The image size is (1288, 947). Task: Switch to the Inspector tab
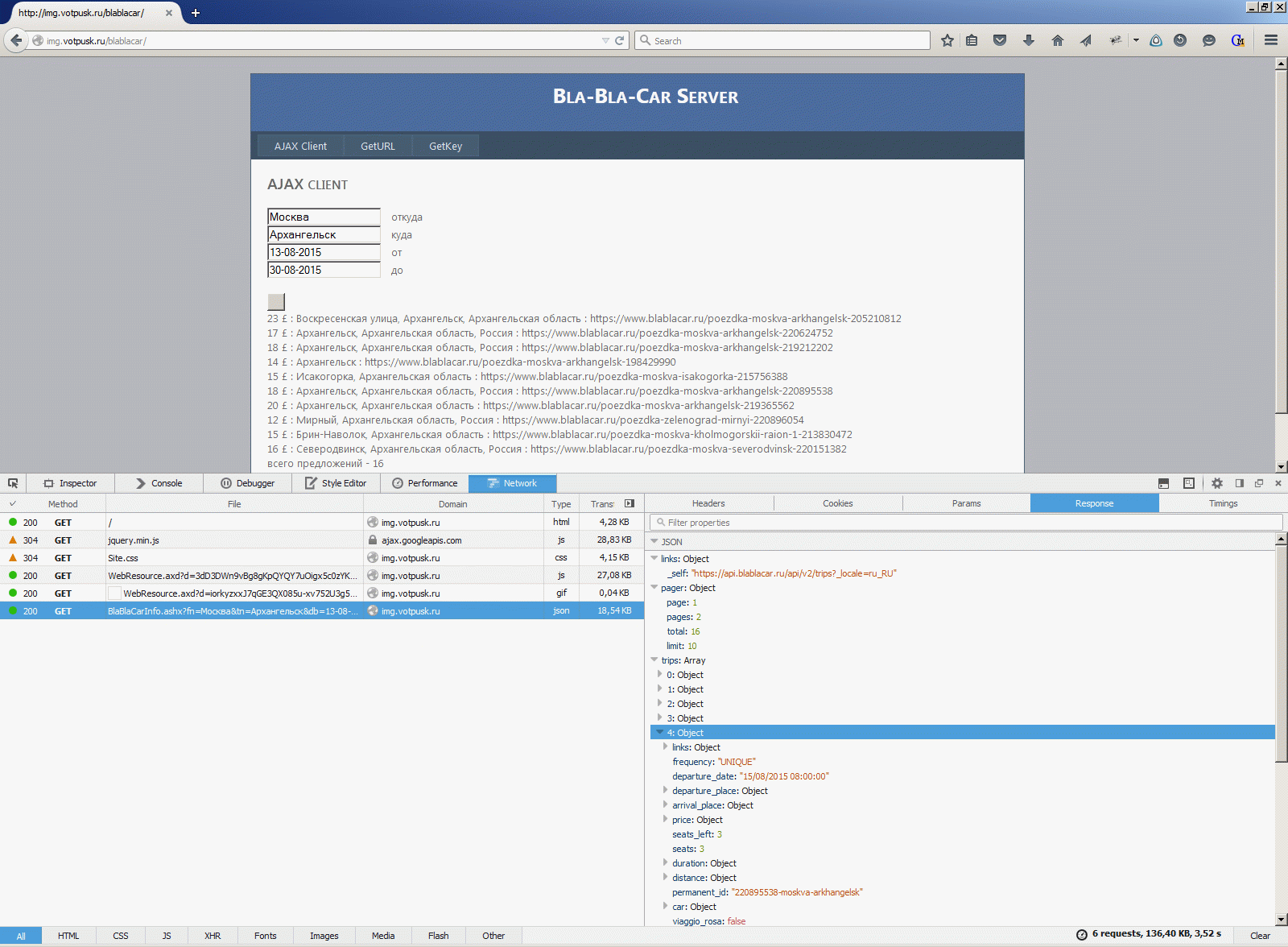70,483
